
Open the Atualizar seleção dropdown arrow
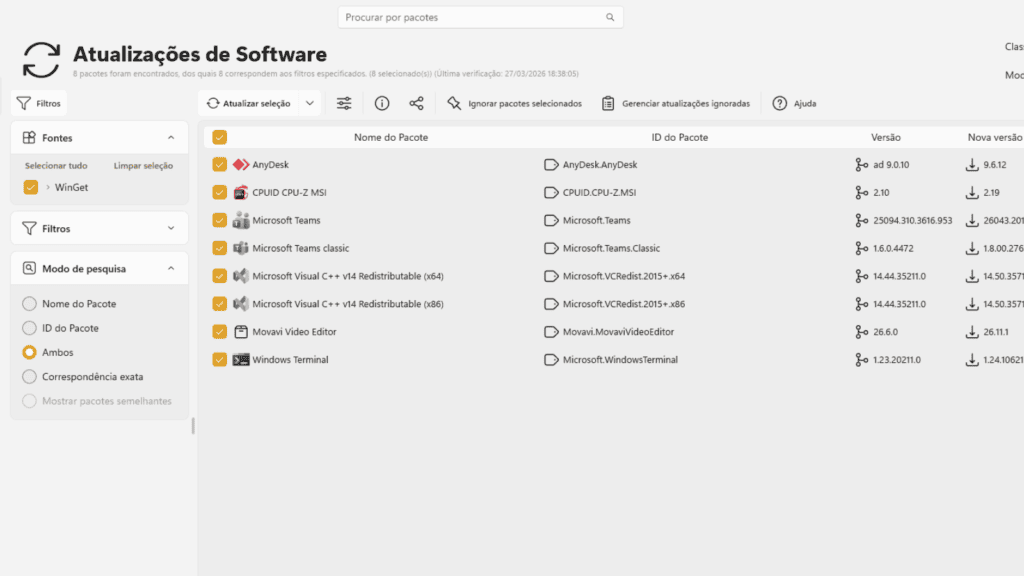click(x=310, y=103)
